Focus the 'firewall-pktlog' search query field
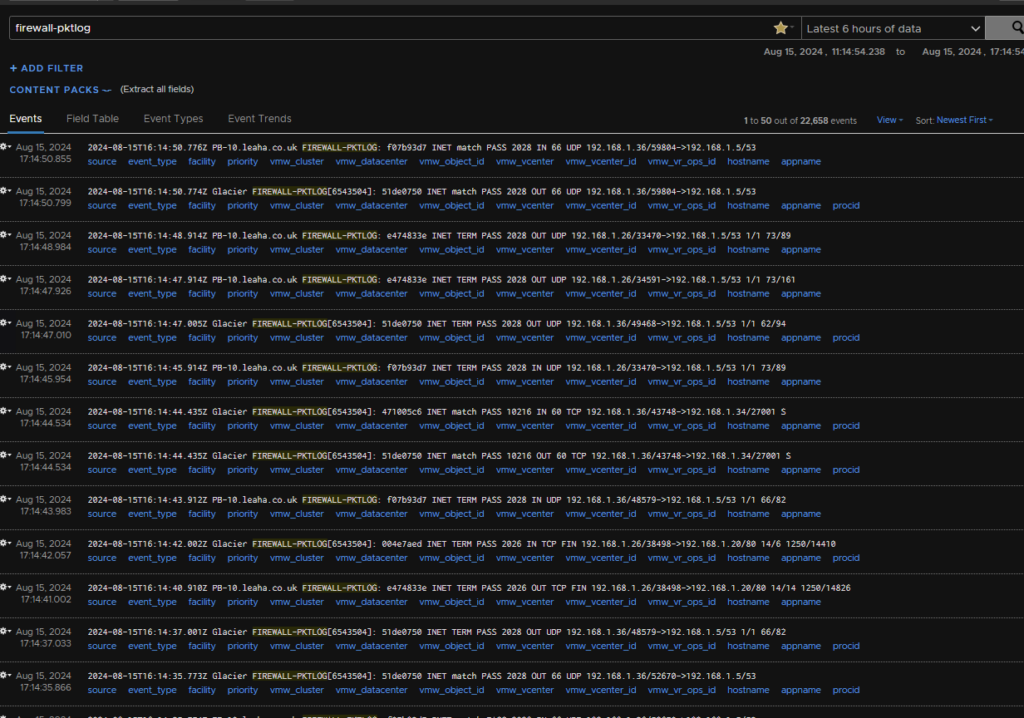This screenshot has width=1024, height=718. [392, 28]
